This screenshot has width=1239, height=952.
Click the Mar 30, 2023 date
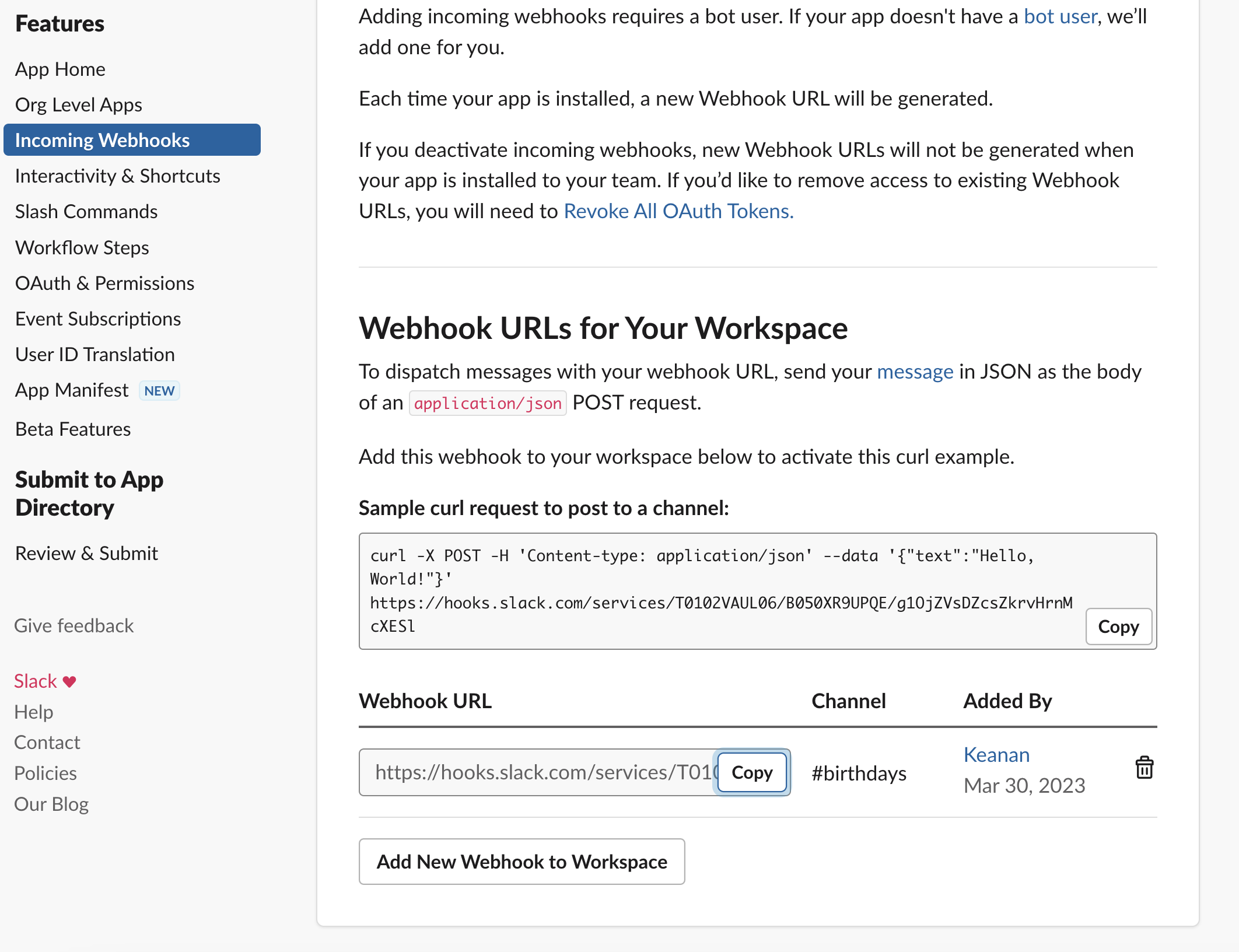point(1024,786)
